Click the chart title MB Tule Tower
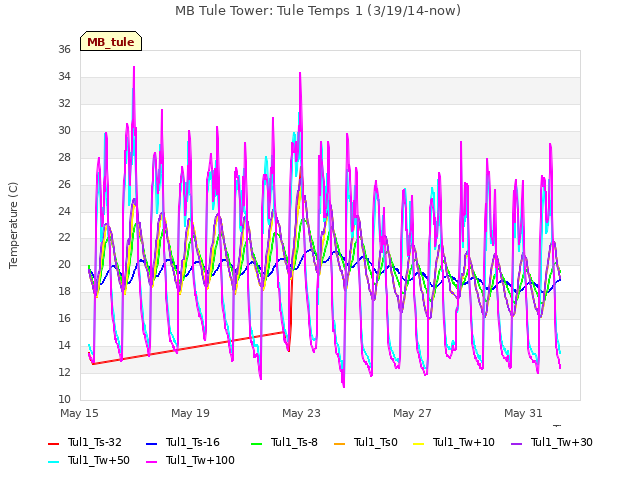 (x=318, y=10)
